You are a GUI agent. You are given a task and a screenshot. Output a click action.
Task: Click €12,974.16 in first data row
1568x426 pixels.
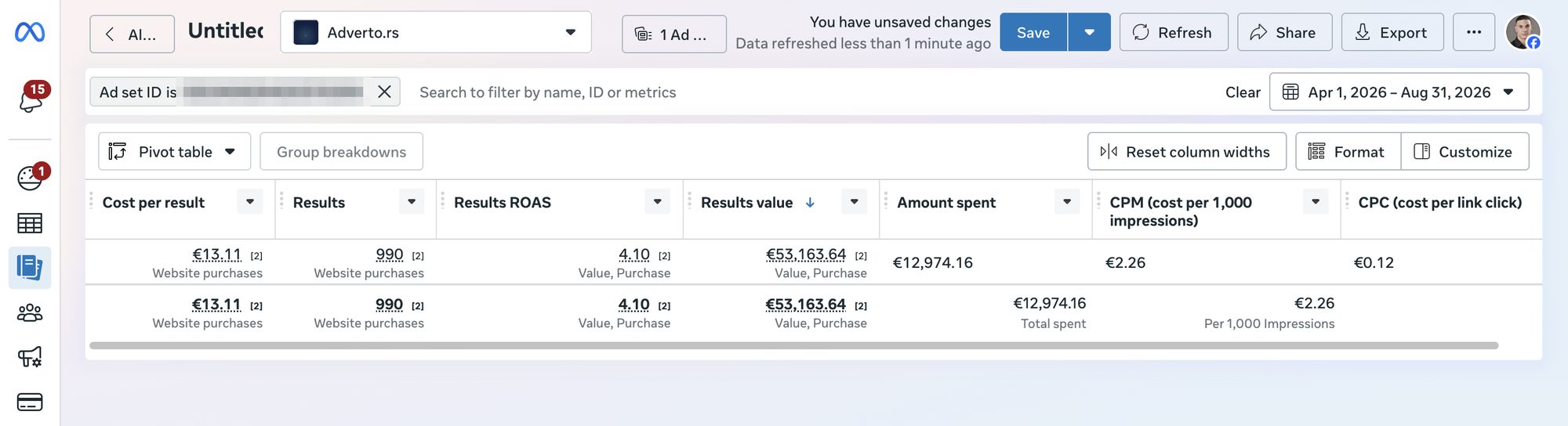932,262
